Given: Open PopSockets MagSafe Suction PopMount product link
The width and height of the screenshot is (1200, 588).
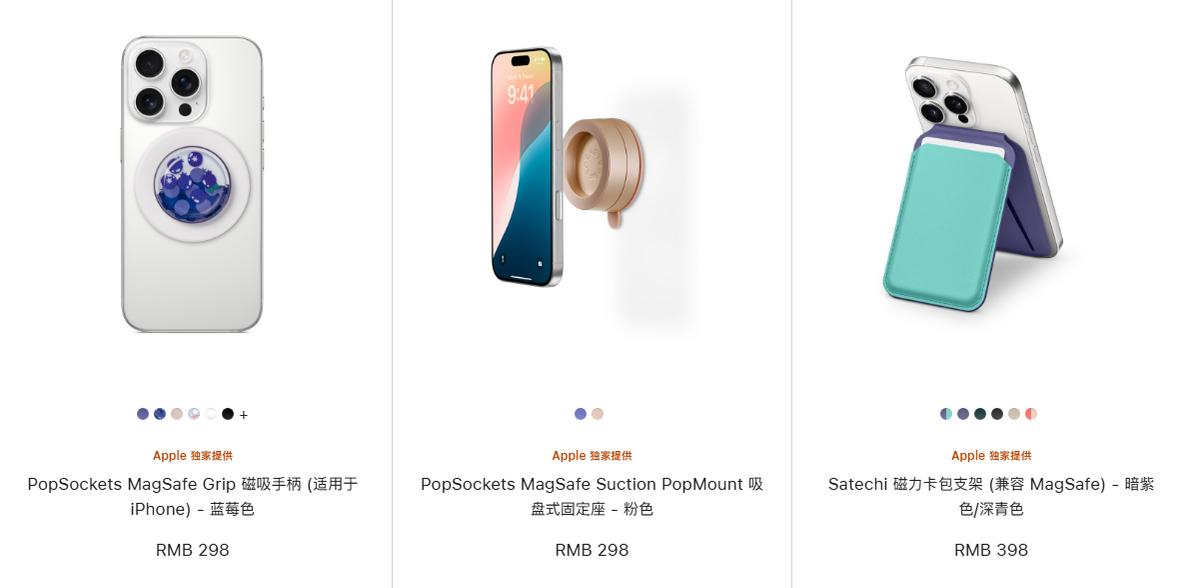Looking at the screenshot, I should (592, 496).
